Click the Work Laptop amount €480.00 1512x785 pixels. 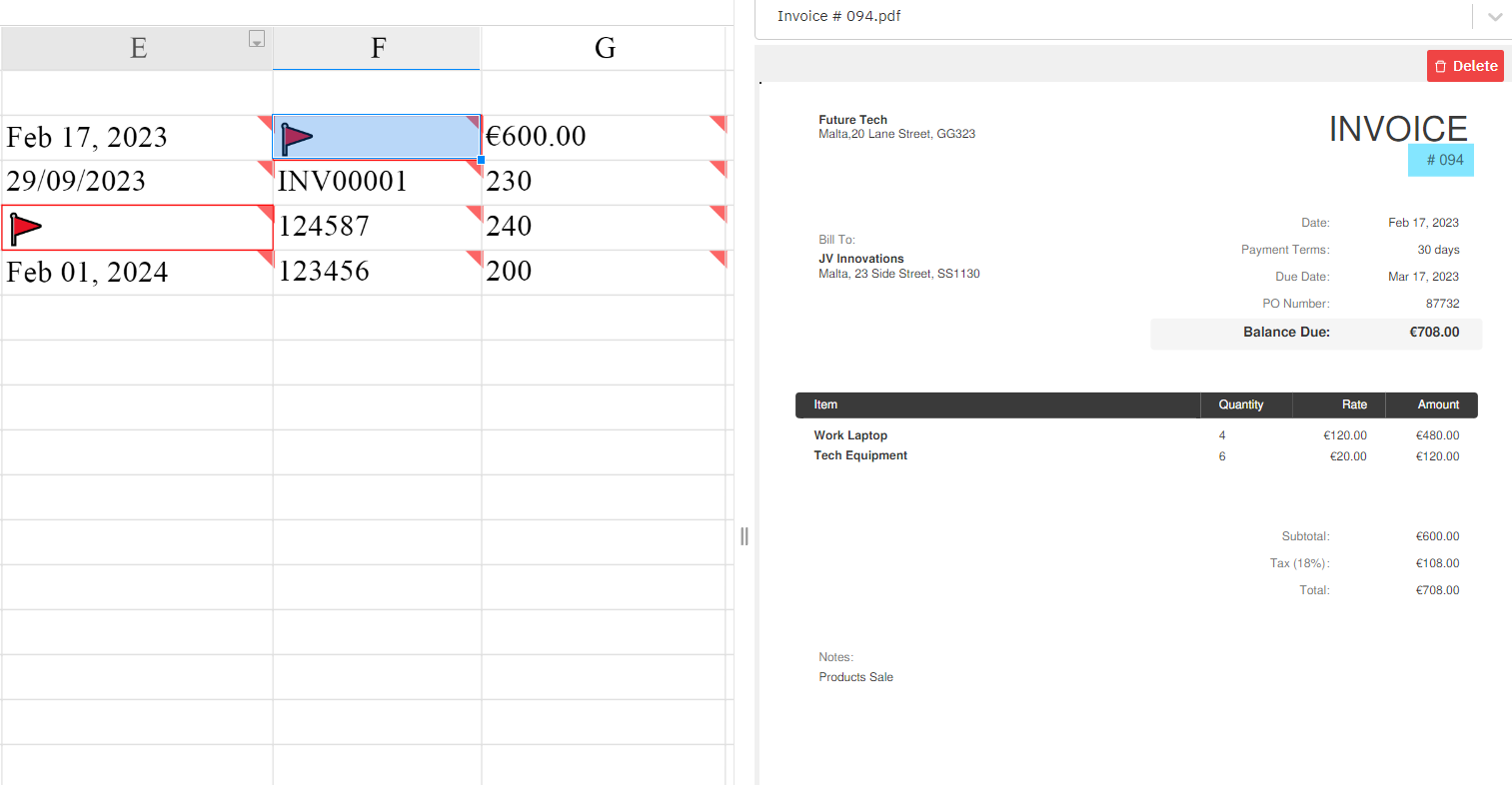coord(1437,435)
